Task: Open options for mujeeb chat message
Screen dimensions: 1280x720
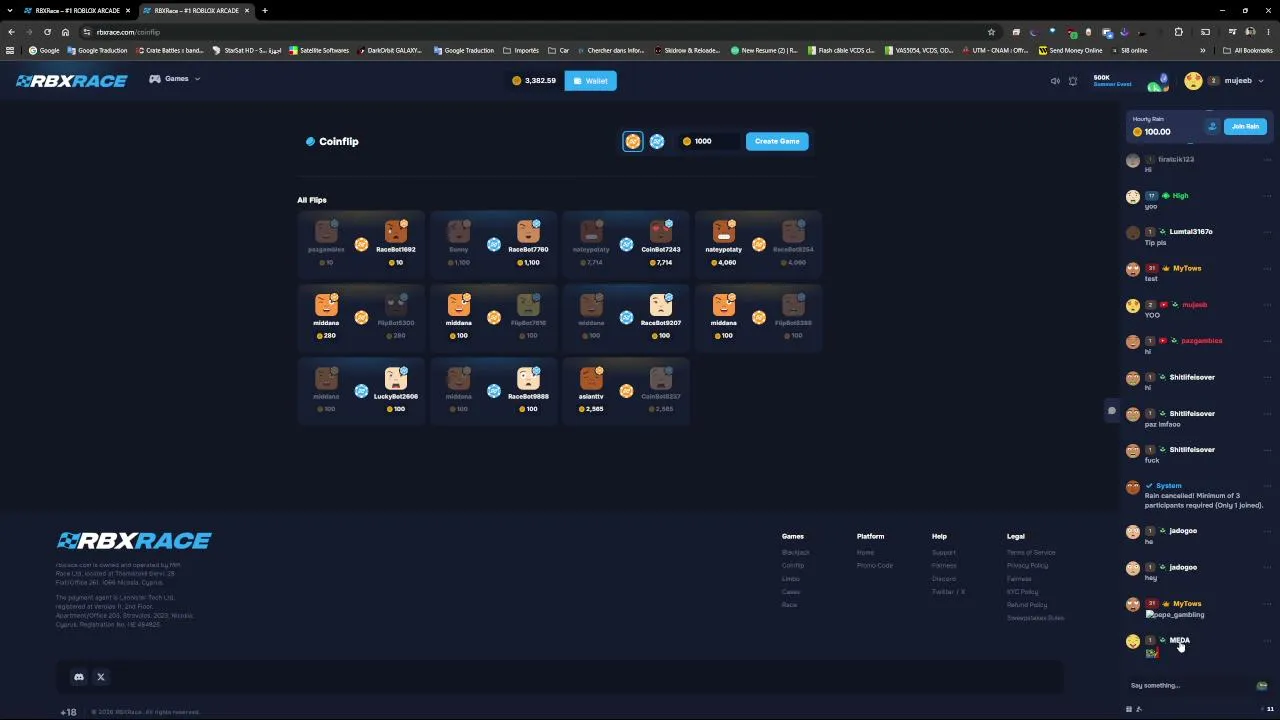Action: [x=1268, y=305]
